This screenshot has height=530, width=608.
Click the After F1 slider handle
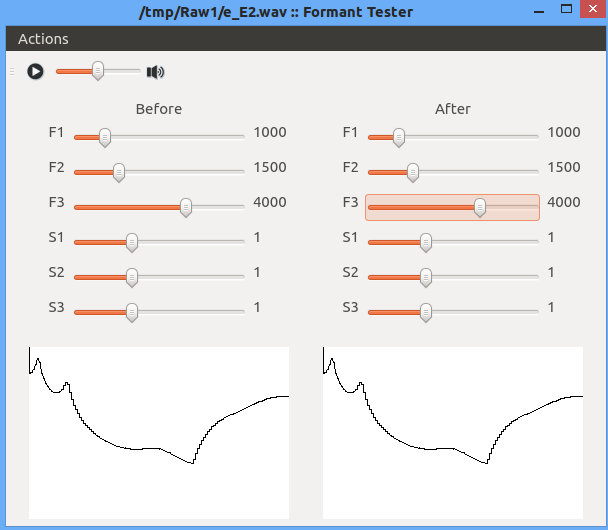(399, 138)
